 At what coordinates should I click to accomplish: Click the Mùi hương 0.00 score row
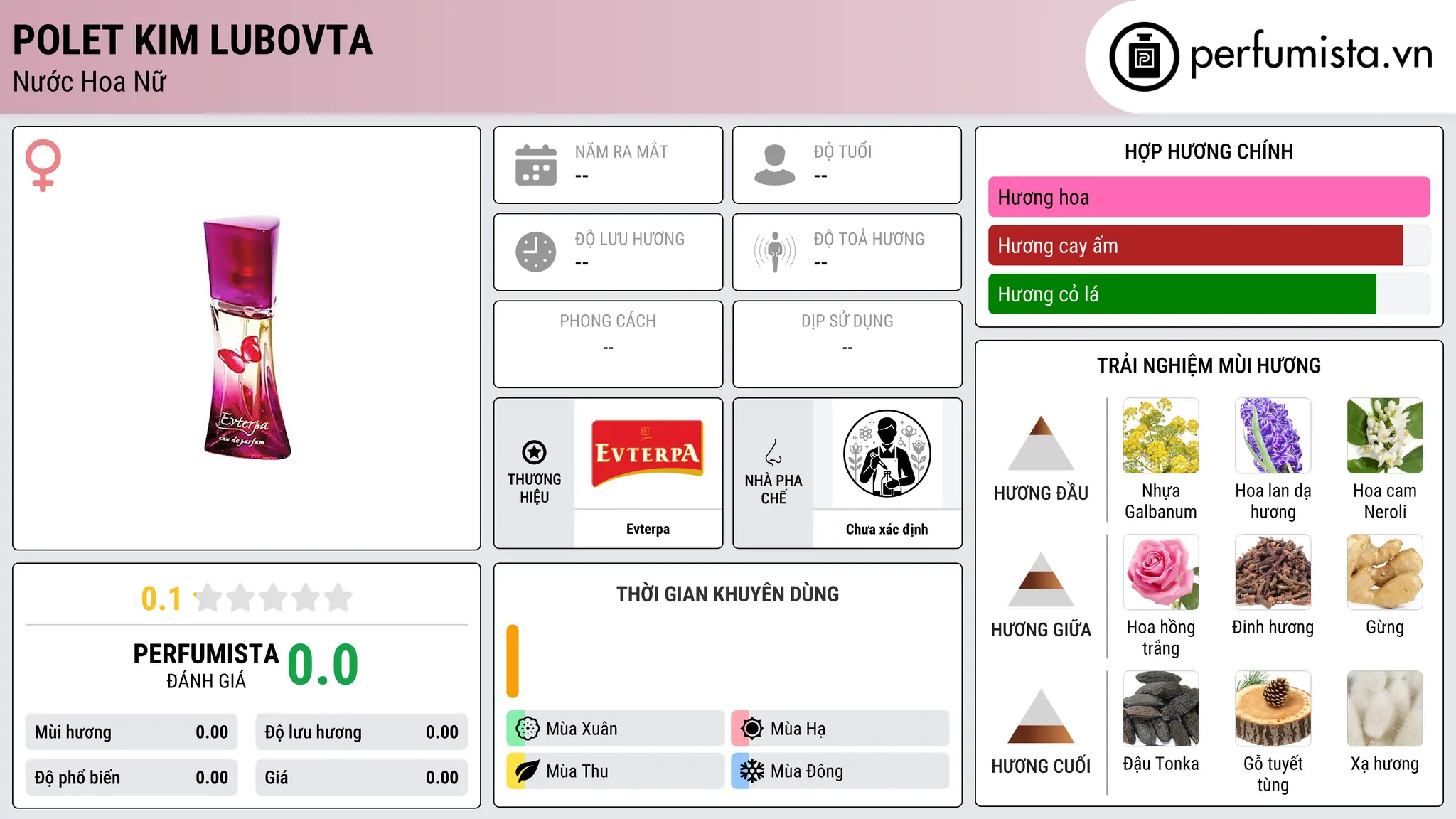(132, 732)
